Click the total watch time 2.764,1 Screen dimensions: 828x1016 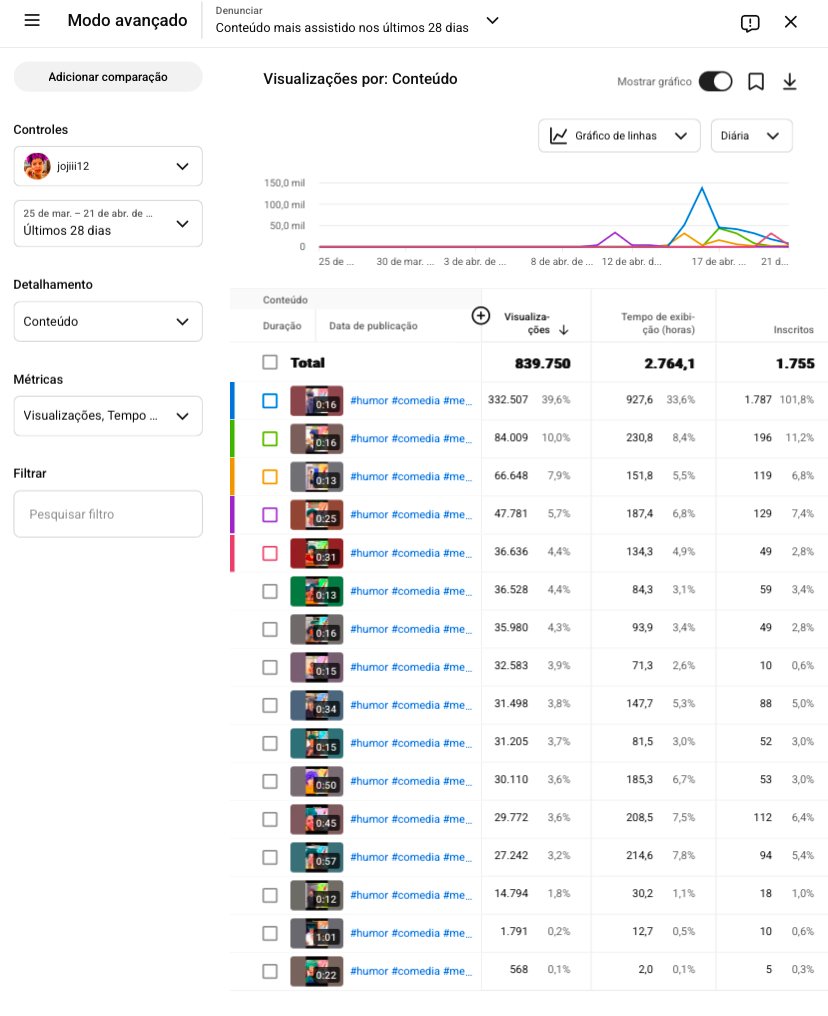[x=669, y=363]
